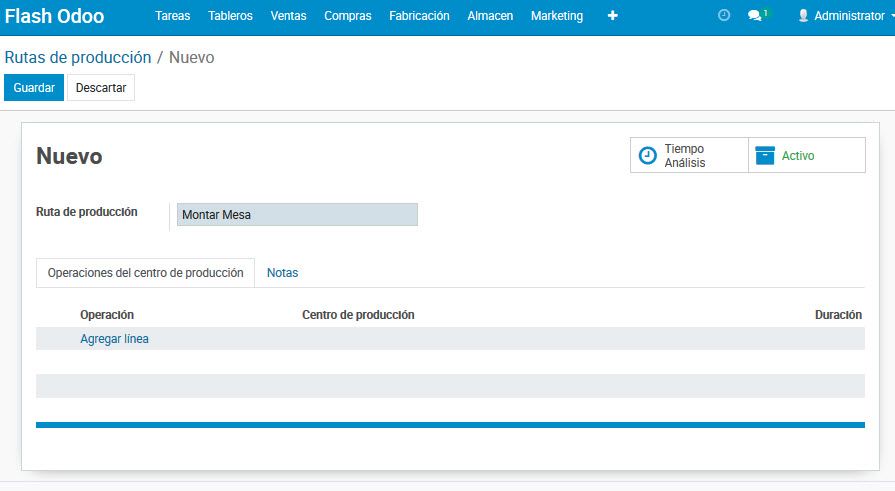
Task: Open the clock activities icon
Action: click(724, 16)
